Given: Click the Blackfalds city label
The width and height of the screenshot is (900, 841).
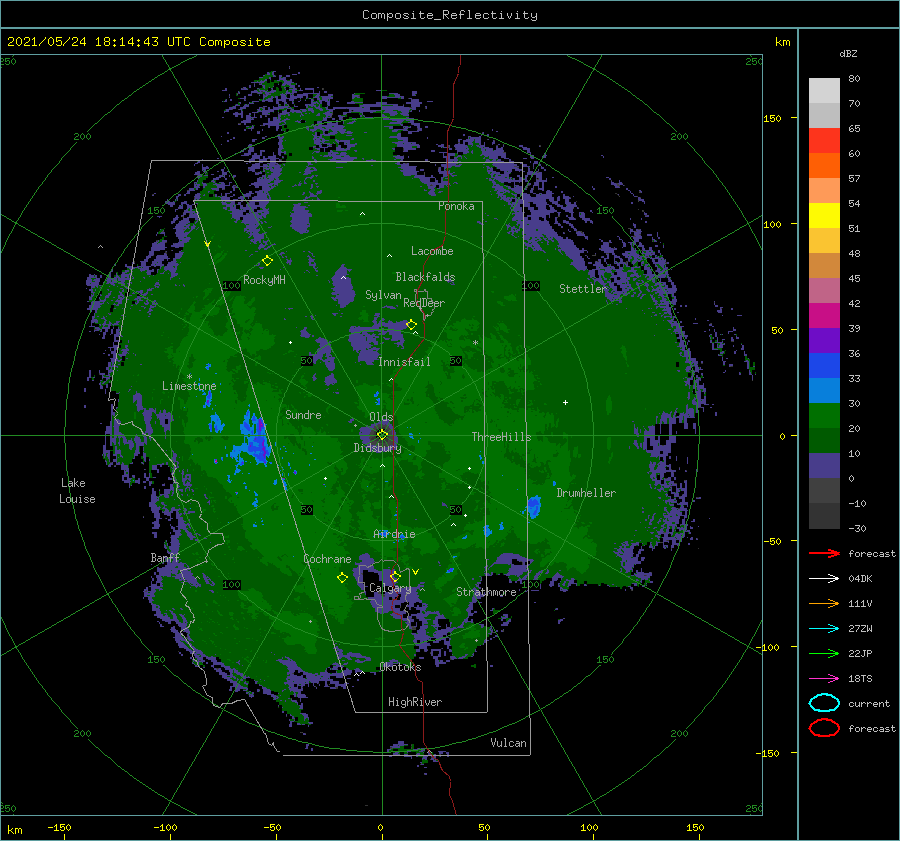Looking at the screenshot, I should (425, 277).
